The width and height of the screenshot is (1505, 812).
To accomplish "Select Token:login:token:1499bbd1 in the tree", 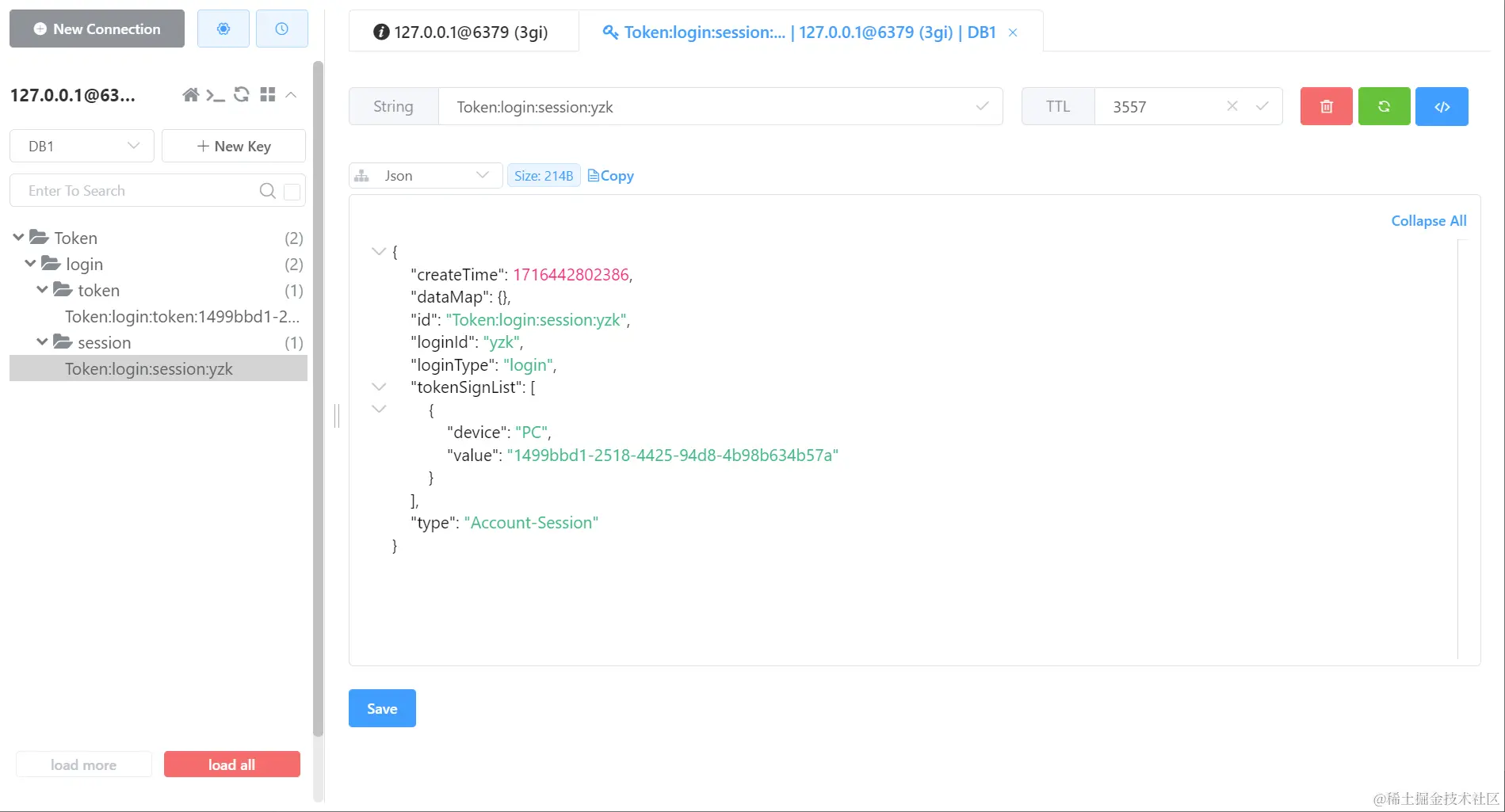I will click(x=182, y=316).
